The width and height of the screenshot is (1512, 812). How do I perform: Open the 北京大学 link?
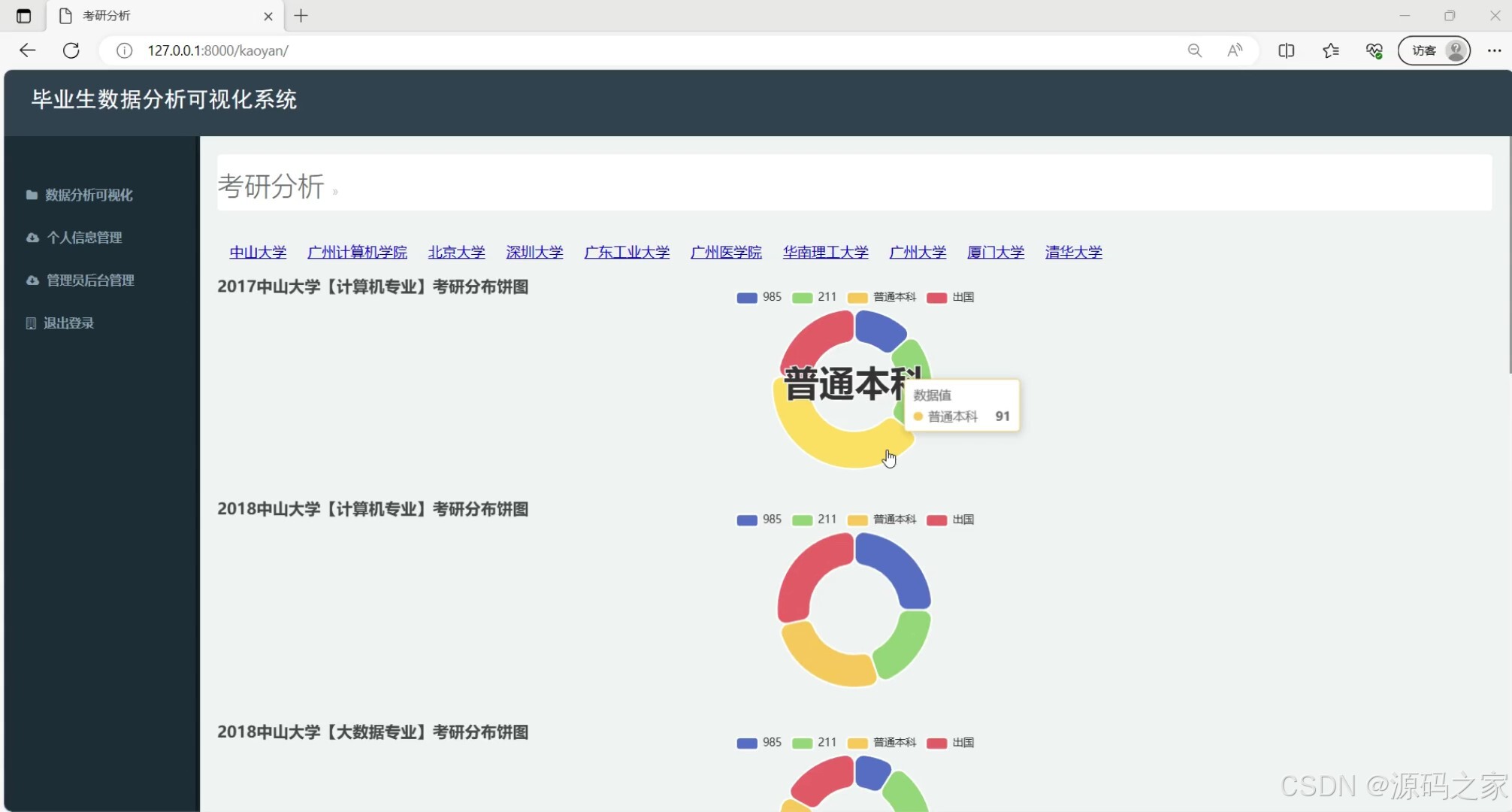(x=456, y=252)
